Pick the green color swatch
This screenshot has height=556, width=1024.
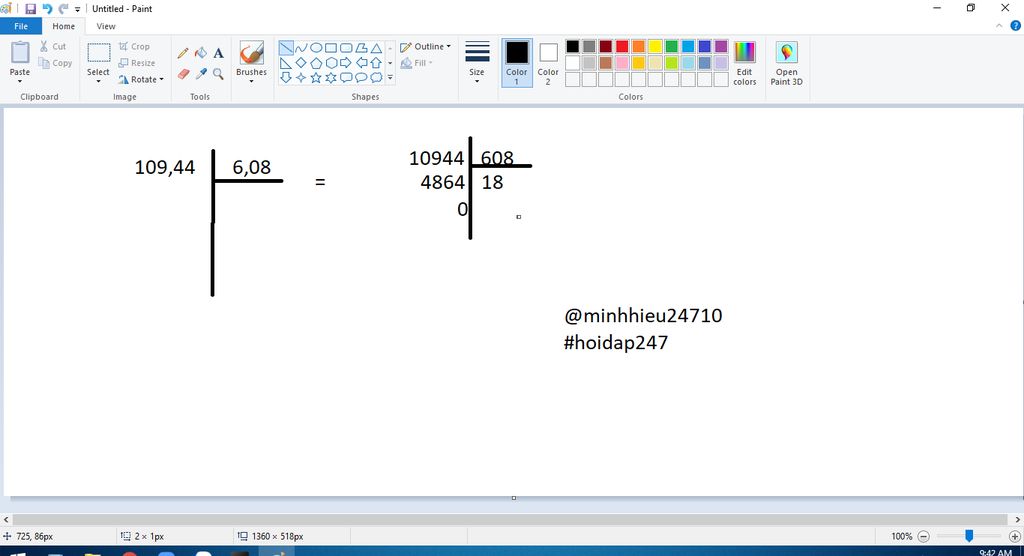(x=671, y=46)
